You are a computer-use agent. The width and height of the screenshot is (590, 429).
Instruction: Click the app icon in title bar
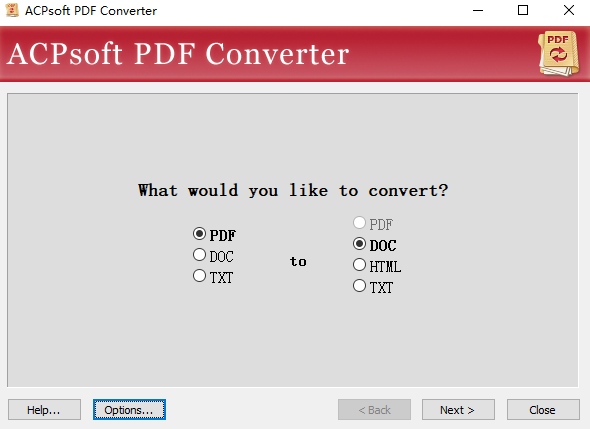tap(12, 10)
